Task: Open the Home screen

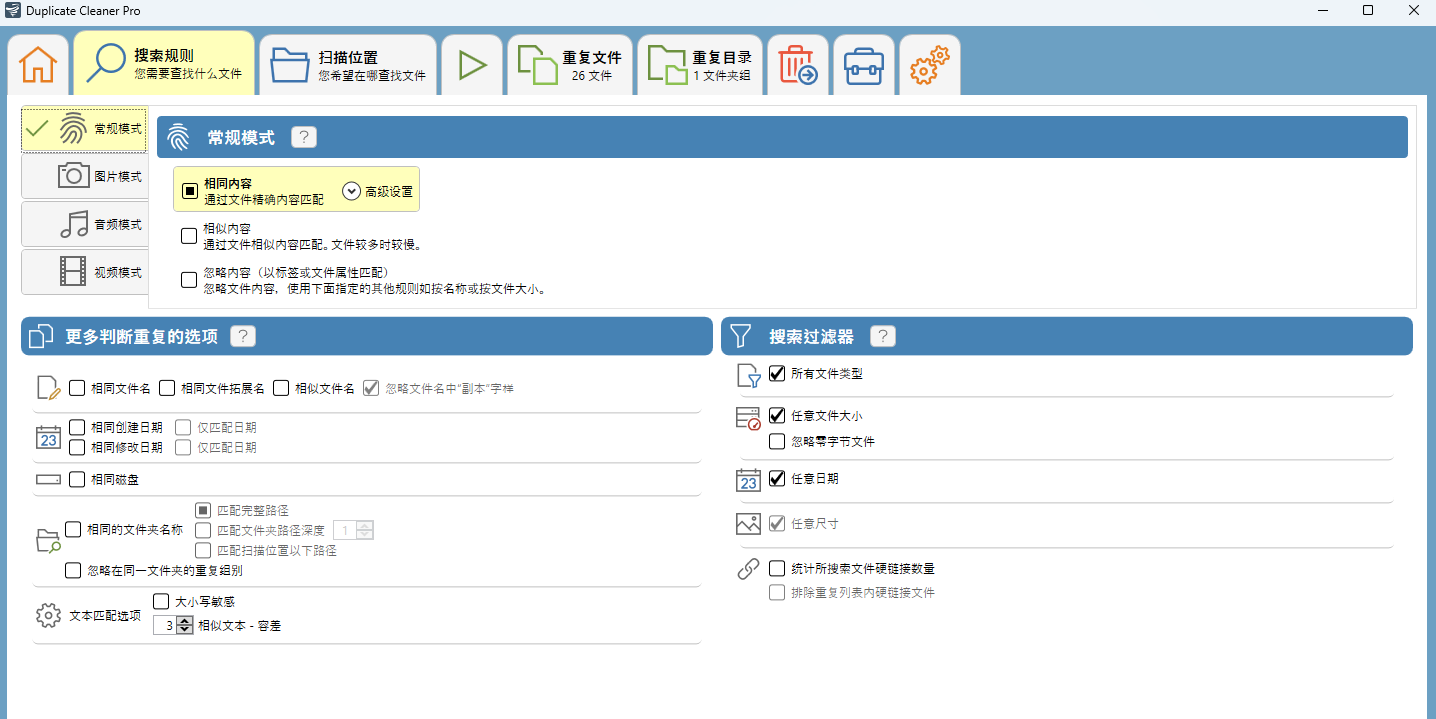Action: click(37, 63)
